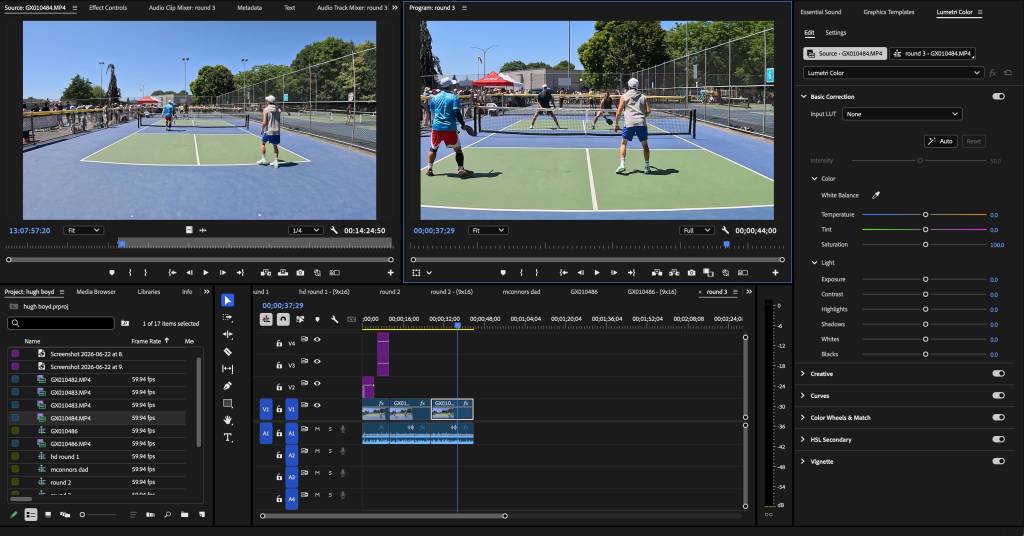Viewport: 1024px width, 536px height.
Task: Select round 3 GX010484.MP4 clip button
Action: (x=933, y=54)
